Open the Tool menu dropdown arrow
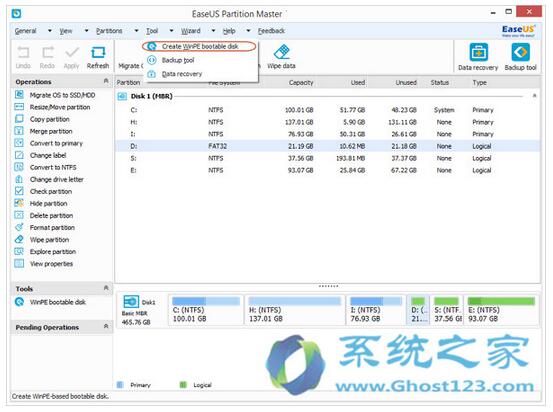 (x=171, y=31)
